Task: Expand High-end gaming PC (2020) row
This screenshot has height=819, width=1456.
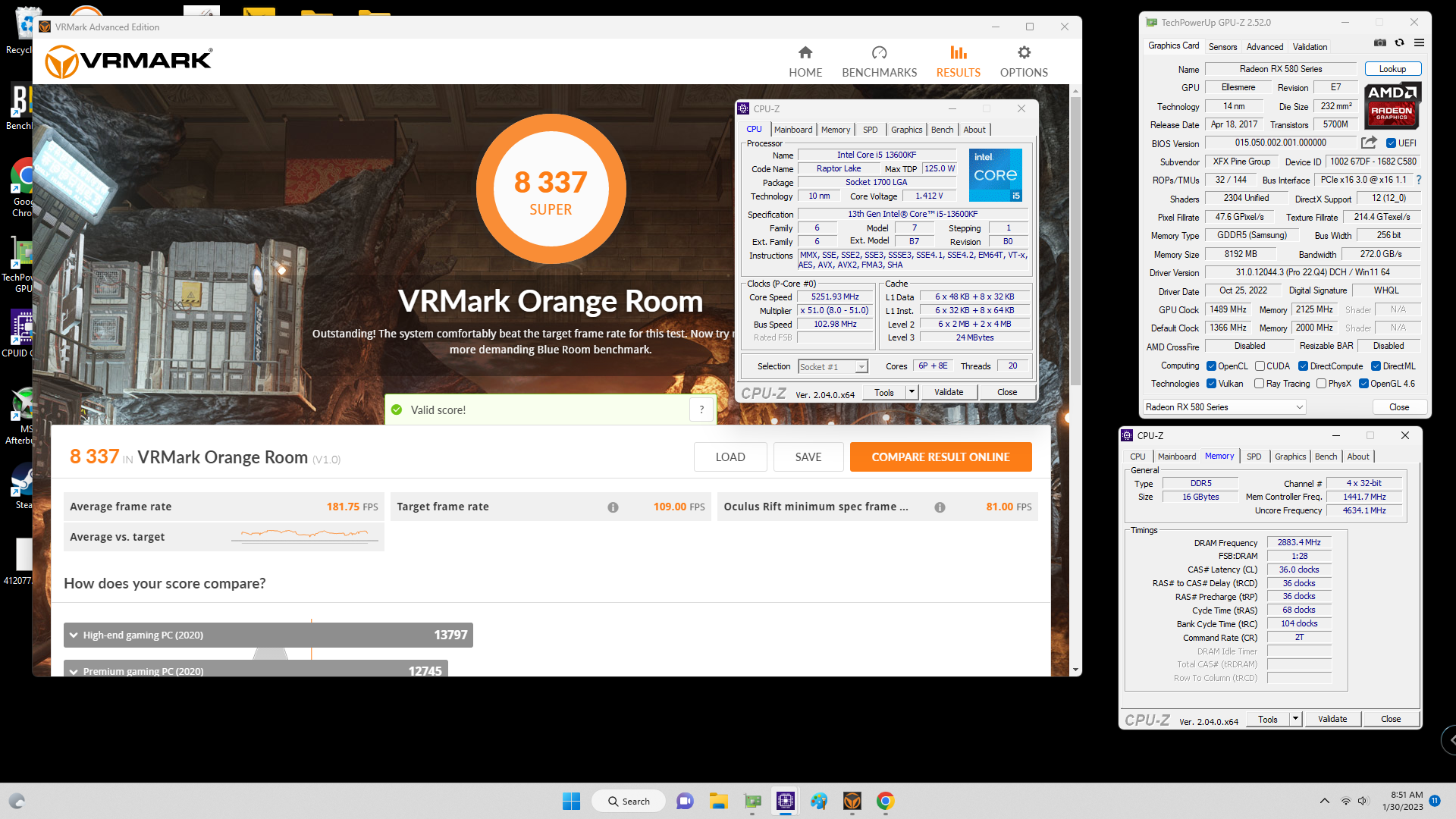Action: coord(268,635)
